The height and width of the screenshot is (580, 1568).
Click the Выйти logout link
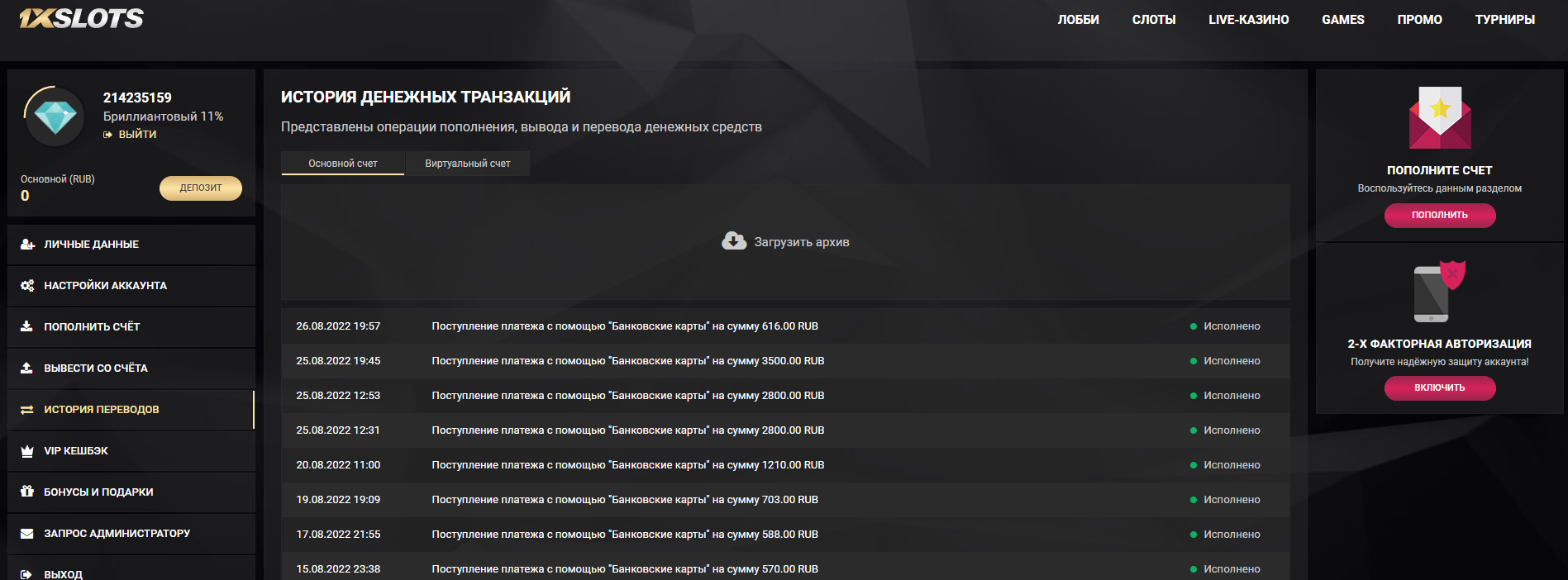pos(137,135)
